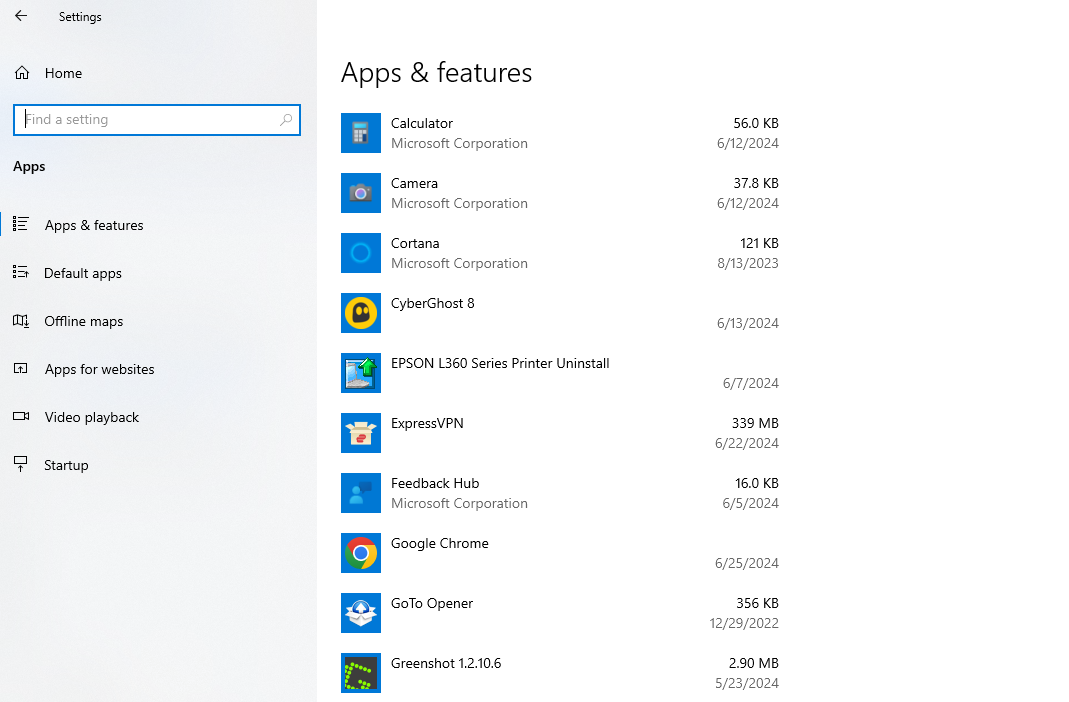
Task: Select the ExpressVPN app icon
Action: 361,433
